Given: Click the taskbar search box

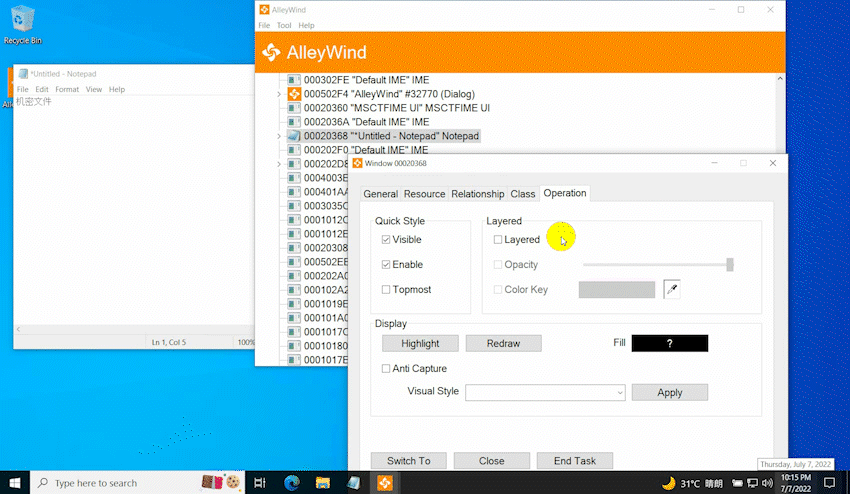Looking at the screenshot, I should (x=138, y=483).
